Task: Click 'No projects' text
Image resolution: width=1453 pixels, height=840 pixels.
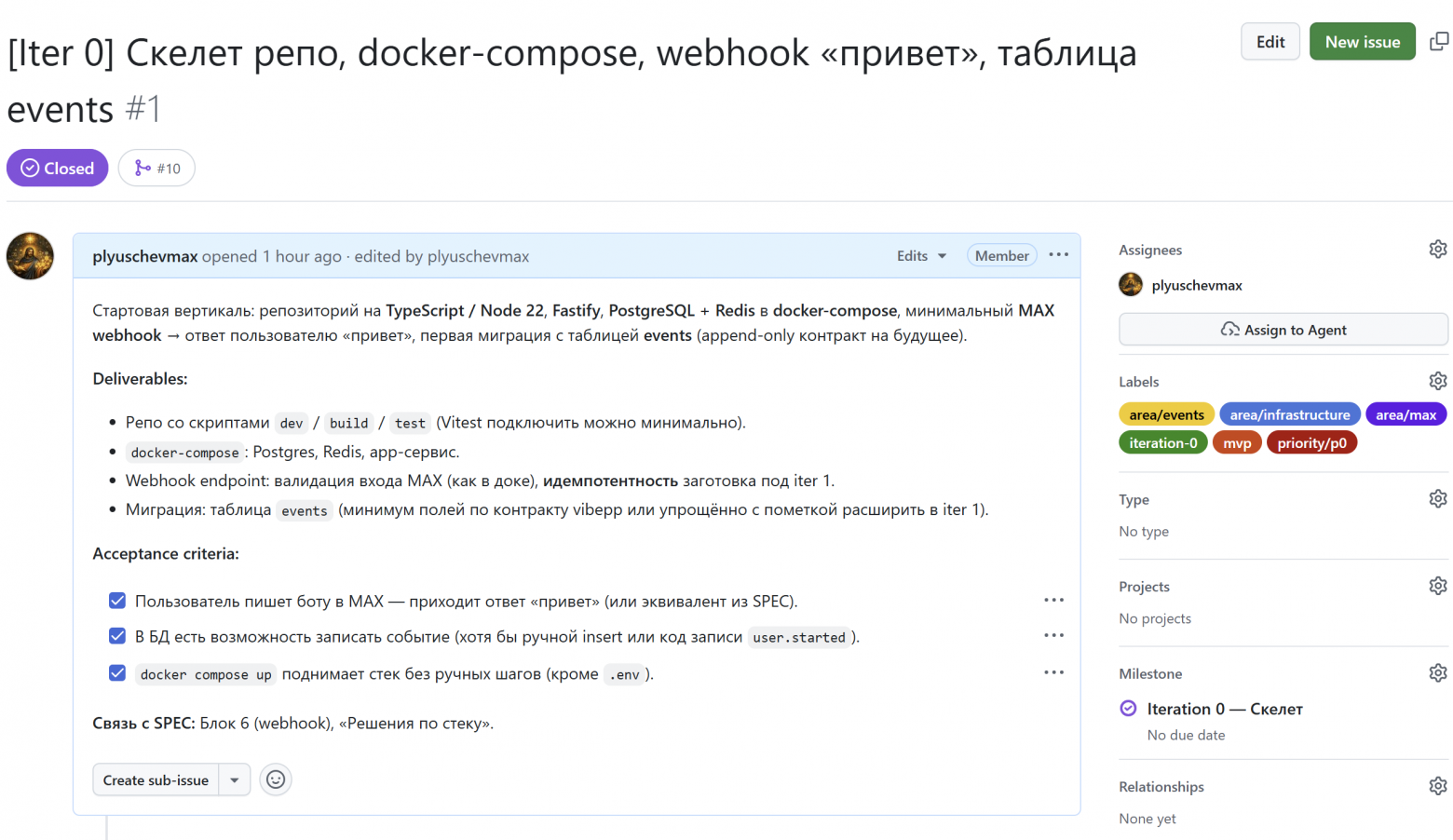Action: click(1154, 618)
